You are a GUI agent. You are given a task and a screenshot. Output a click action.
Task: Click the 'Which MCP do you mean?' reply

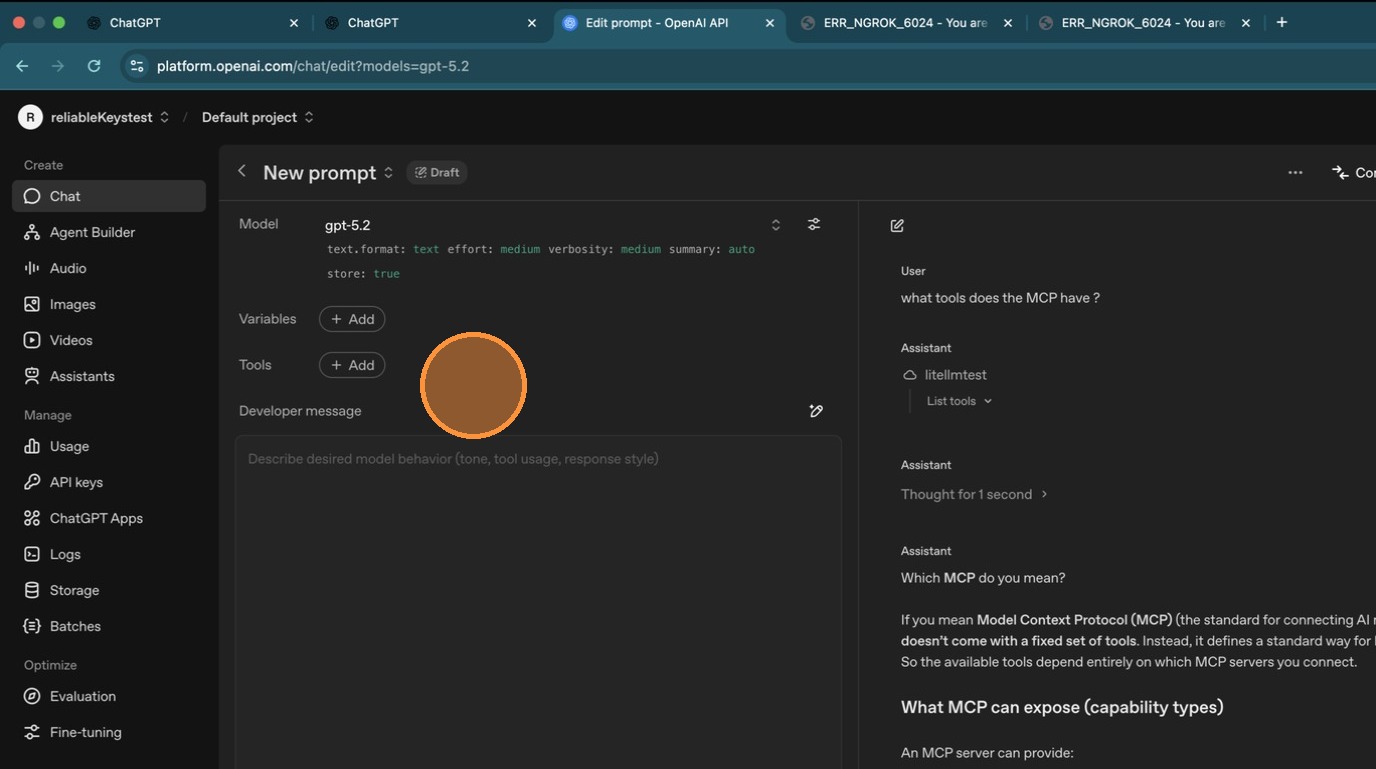983,578
